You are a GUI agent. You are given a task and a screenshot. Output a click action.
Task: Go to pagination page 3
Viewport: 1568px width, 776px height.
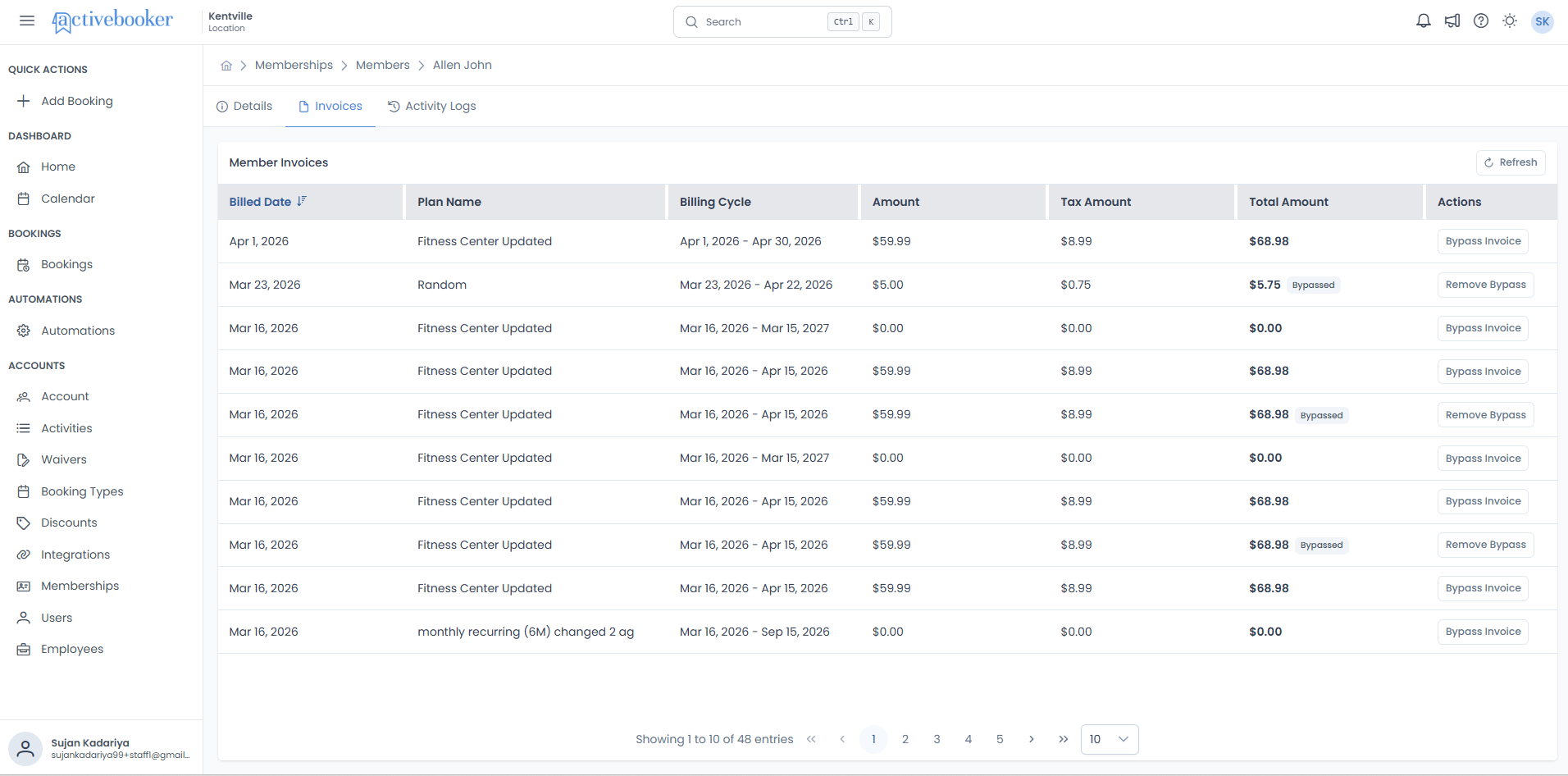937,739
